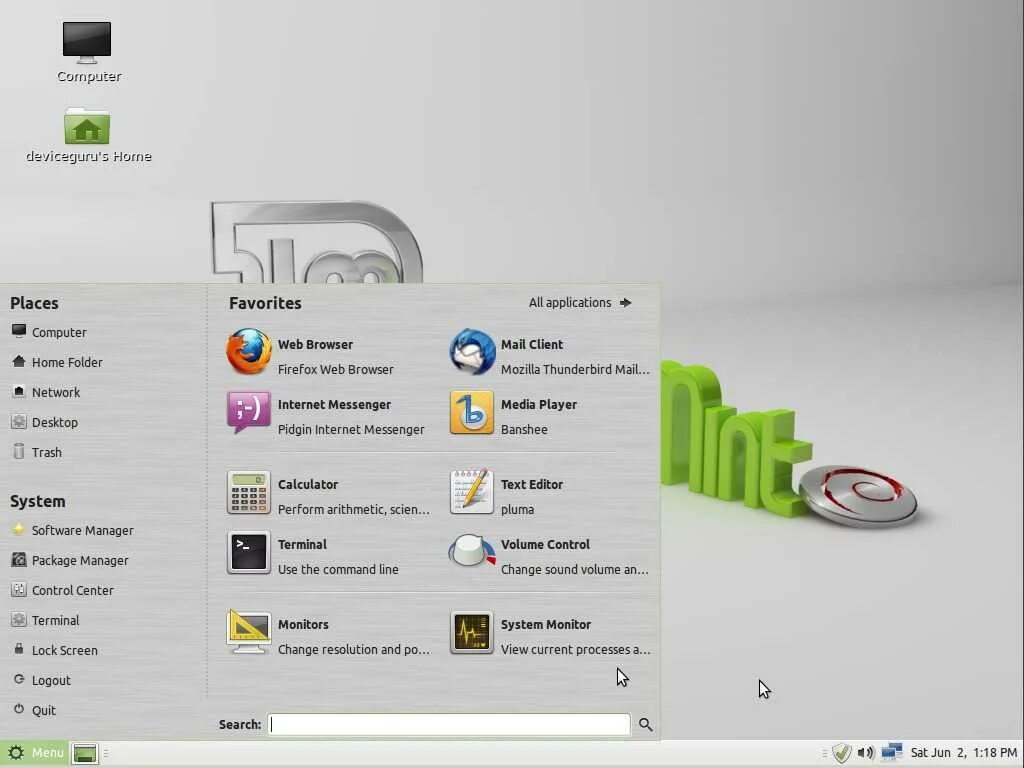The width and height of the screenshot is (1024, 768).
Task: Open the network connection tray icon
Action: click(x=891, y=752)
